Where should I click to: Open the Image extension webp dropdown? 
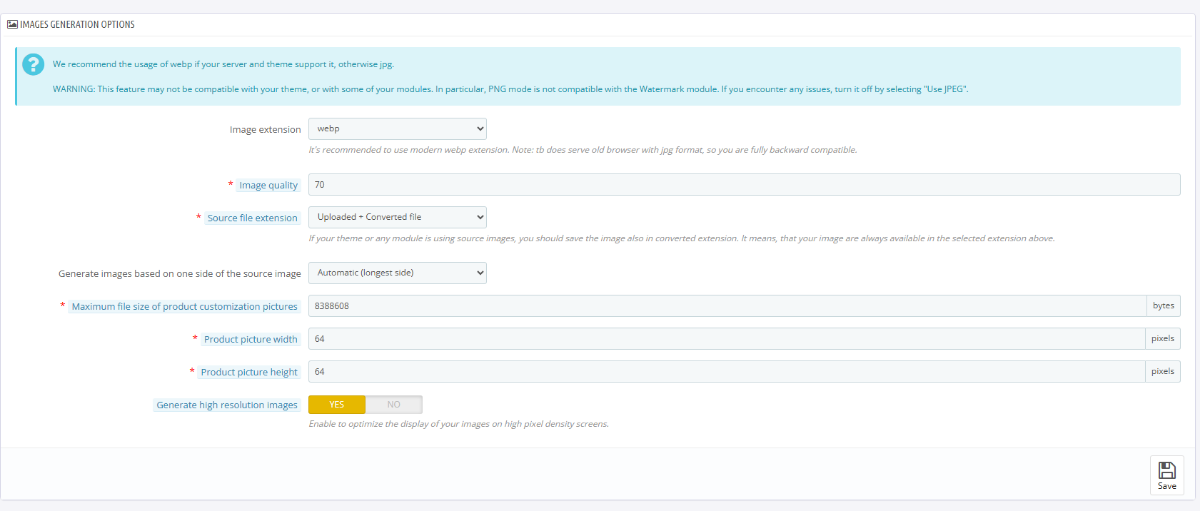[x=397, y=129]
